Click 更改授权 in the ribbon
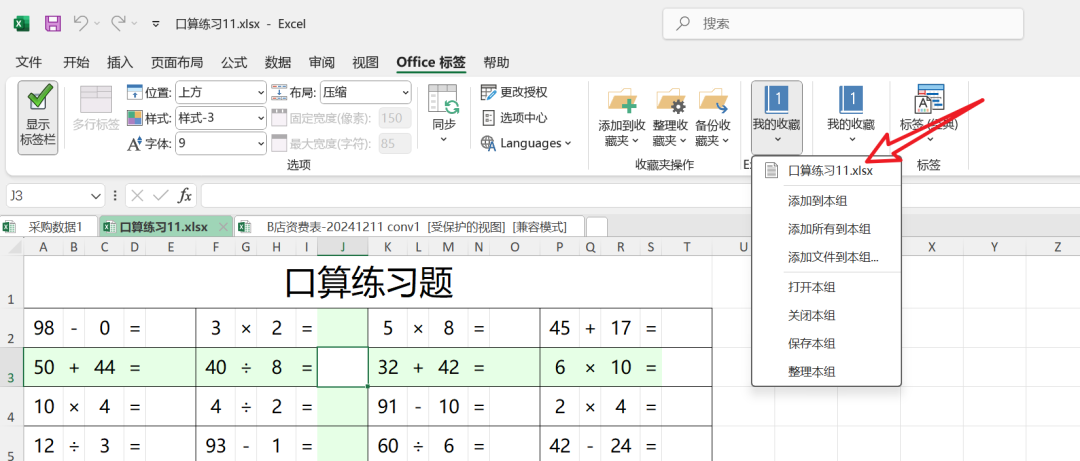Viewport: 1080px width, 461px height. tap(514, 92)
